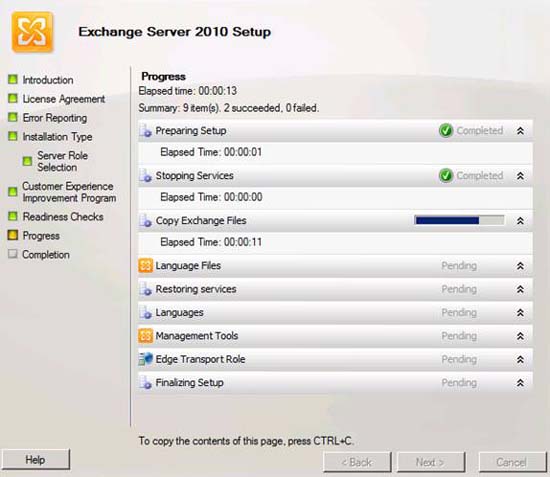Collapse the Preparing Setup section
The image size is (550, 477).
(520, 131)
